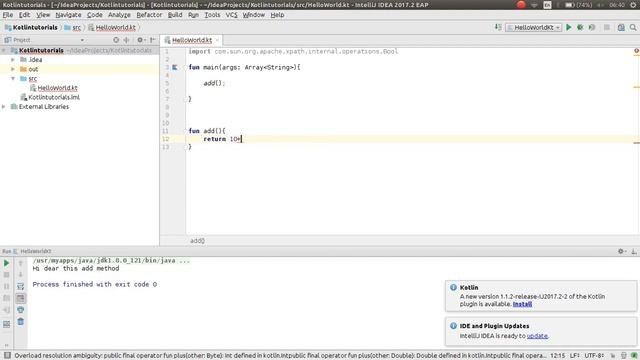Image resolution: width=640 pixels, height=360 pixels.
Task: Close the HelloWorld.kt editor tab
Action: pos(217,40)
